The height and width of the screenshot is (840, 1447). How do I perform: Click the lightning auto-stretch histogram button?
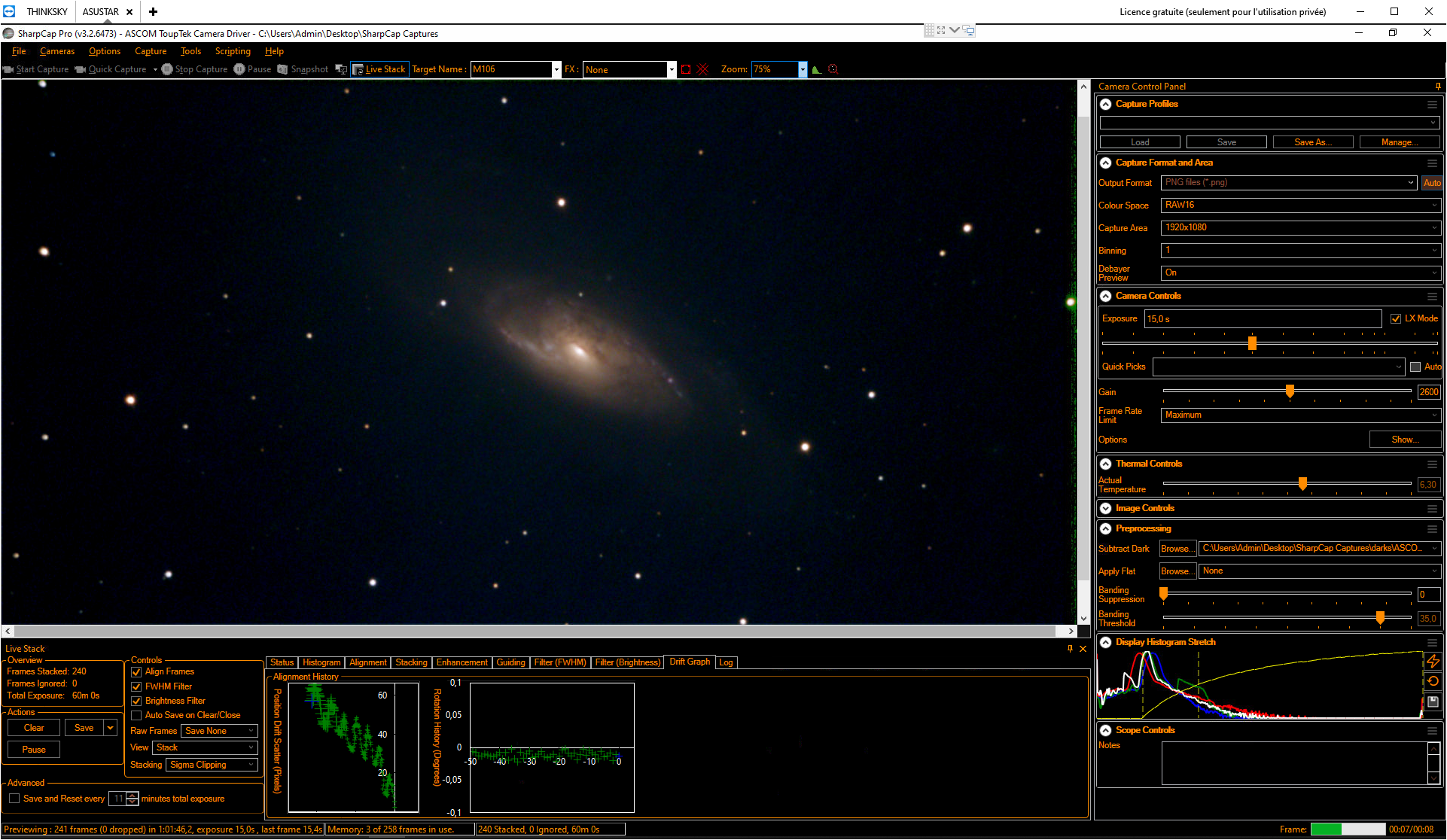[1433, 662]
